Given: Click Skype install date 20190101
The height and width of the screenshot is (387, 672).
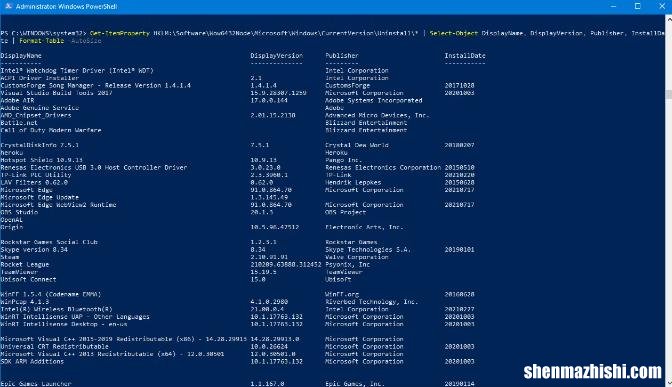Looking at the screenshot, I should [459, 250].
